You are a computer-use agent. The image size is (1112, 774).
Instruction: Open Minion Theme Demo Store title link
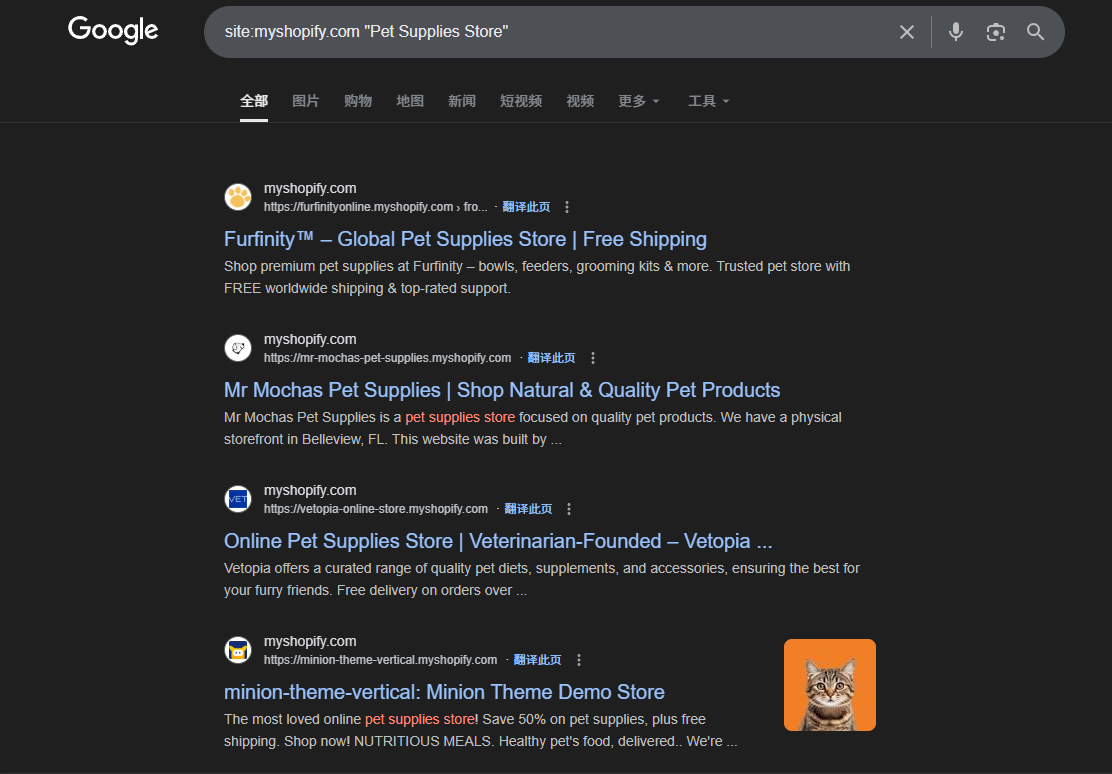(x=444, y=692)
